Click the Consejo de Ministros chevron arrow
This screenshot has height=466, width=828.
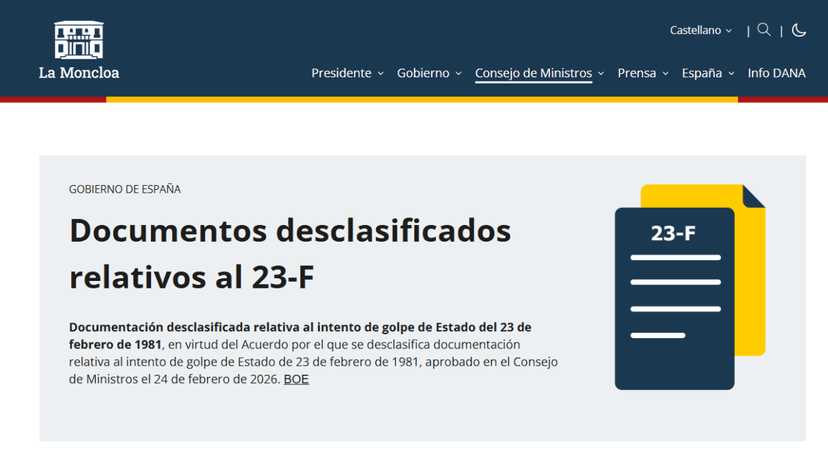[601, 74]
